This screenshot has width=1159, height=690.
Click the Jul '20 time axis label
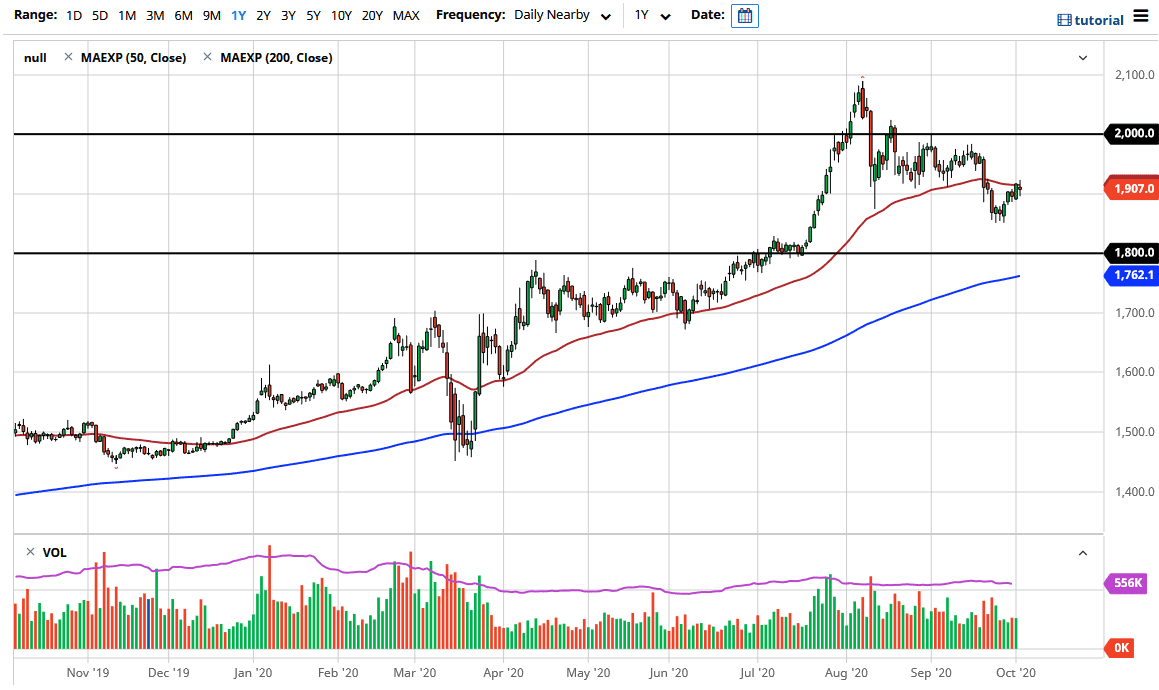(x=758, y=672)
